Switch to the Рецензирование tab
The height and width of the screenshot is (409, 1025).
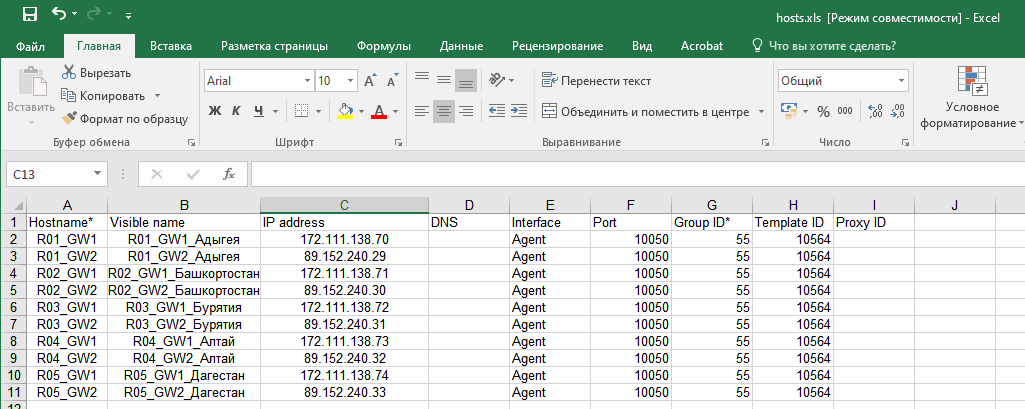(x=558, y=46)
